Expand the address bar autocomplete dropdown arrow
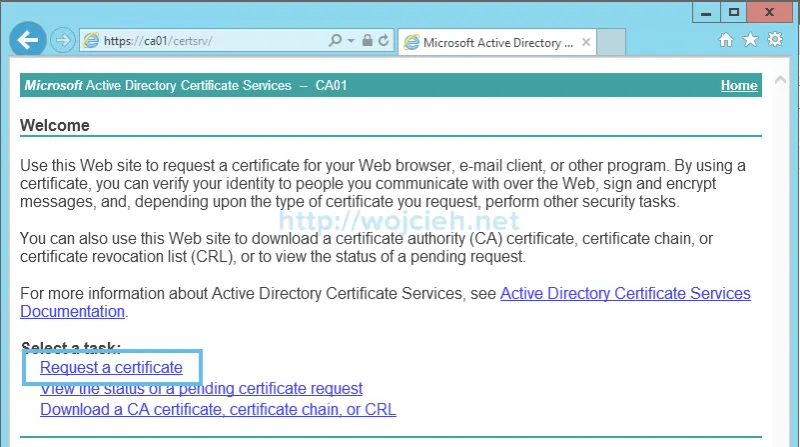 coord(351,40)
